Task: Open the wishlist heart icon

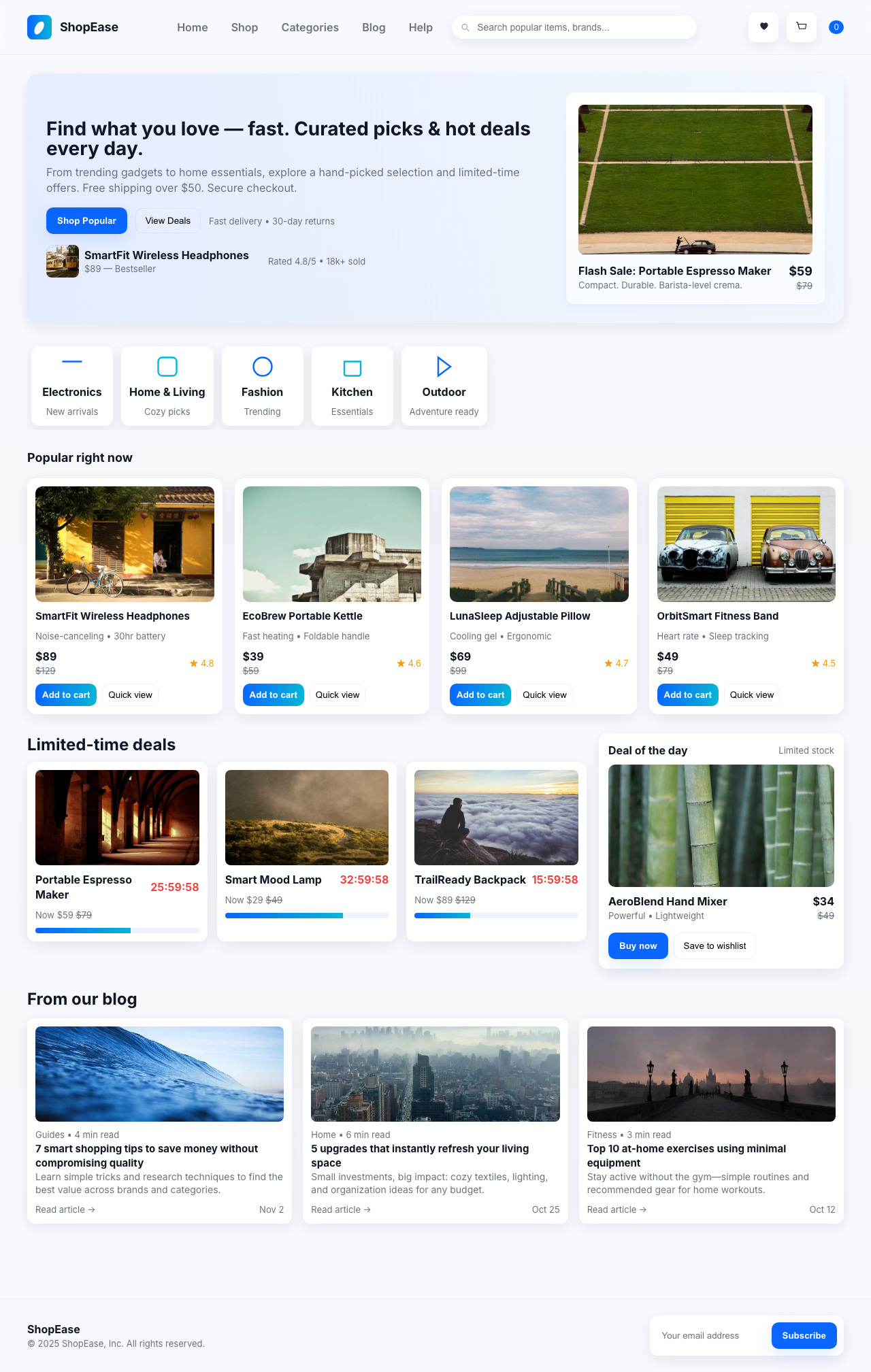Action: click(763, 27)
